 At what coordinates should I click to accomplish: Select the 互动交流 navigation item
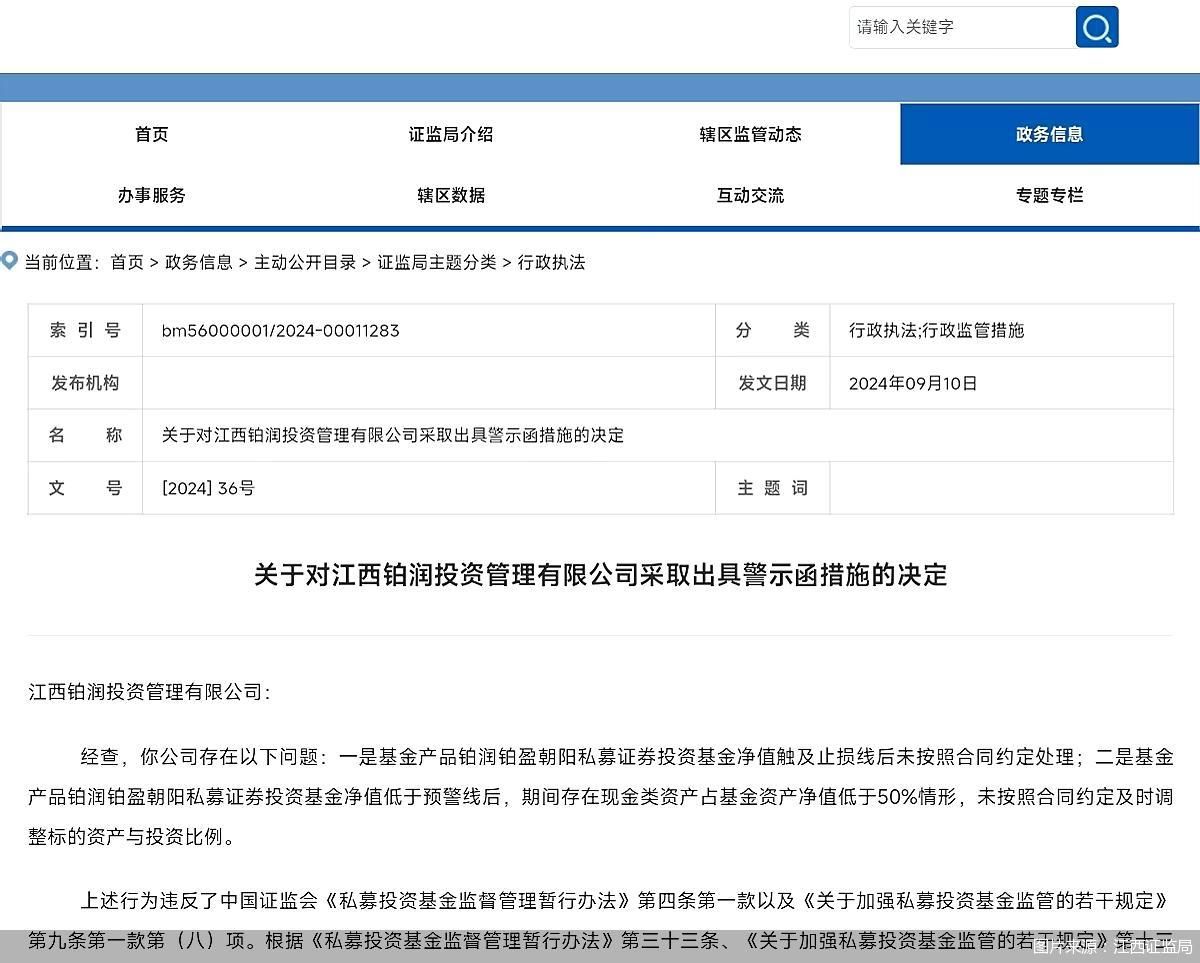click(x=749, y=196)
